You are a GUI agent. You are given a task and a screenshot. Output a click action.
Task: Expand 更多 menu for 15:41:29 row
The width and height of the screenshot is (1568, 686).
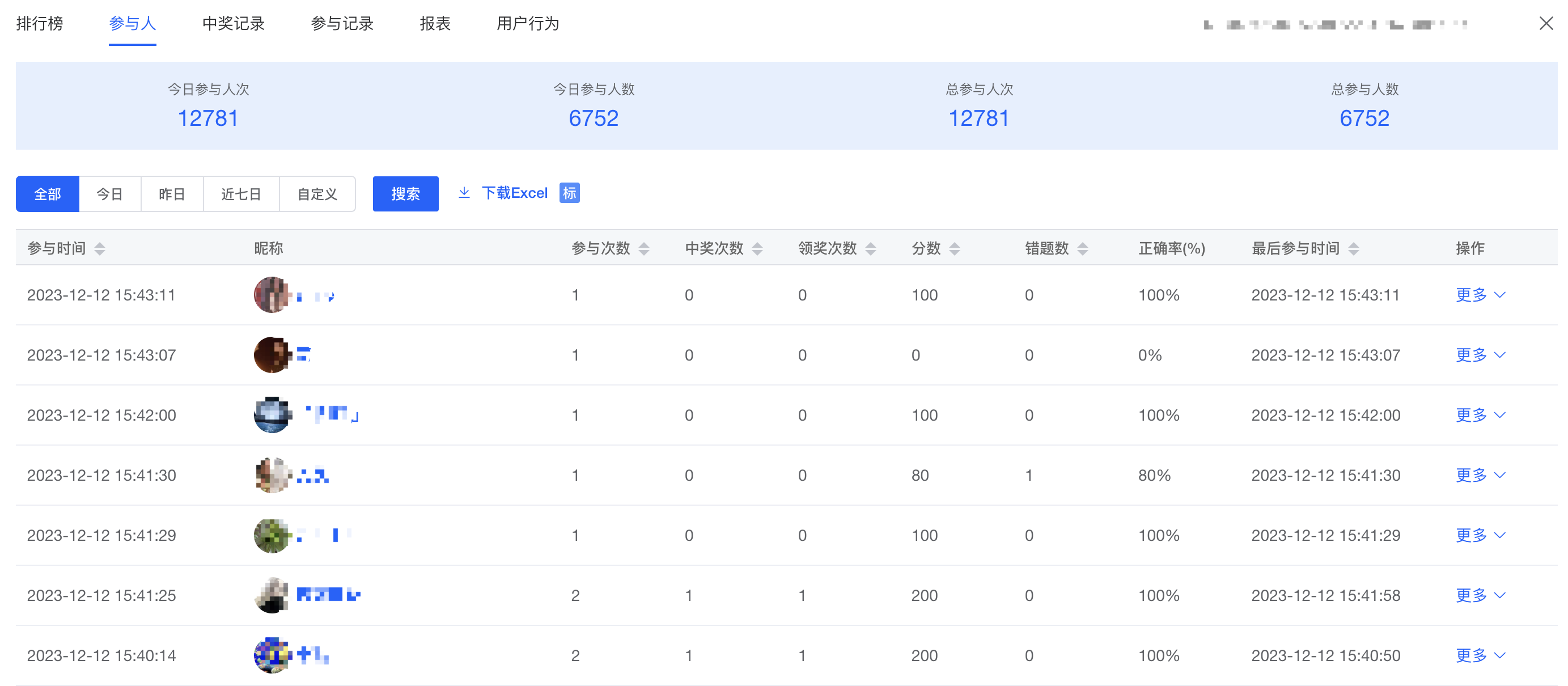point(1480,536)
